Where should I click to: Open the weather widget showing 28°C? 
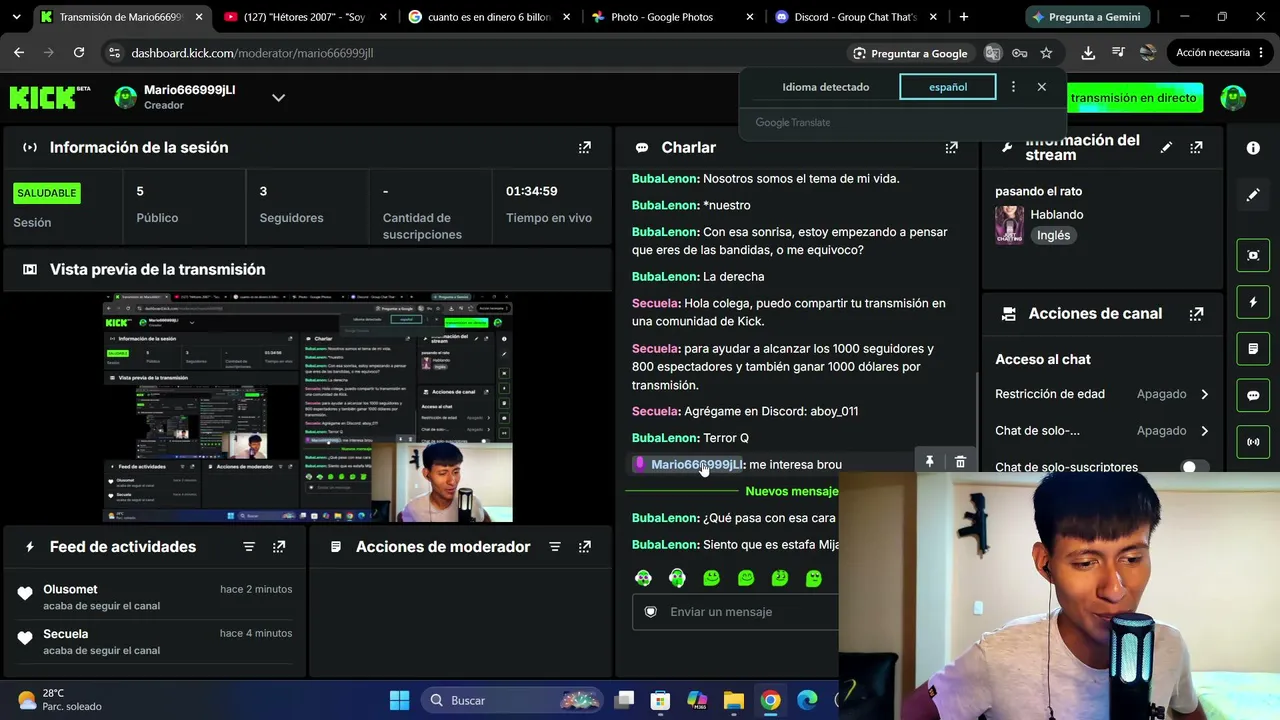click(60, 700)
